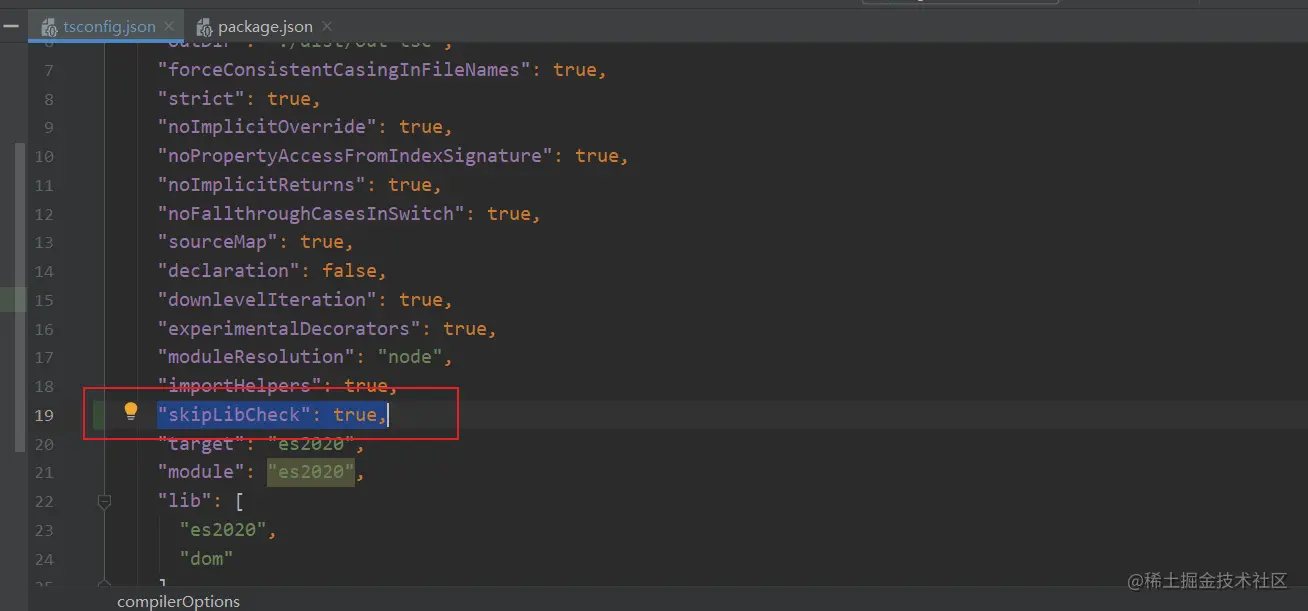
Task: Click the "node" value of moduleResolution
Action: click(x=409, y=357)
